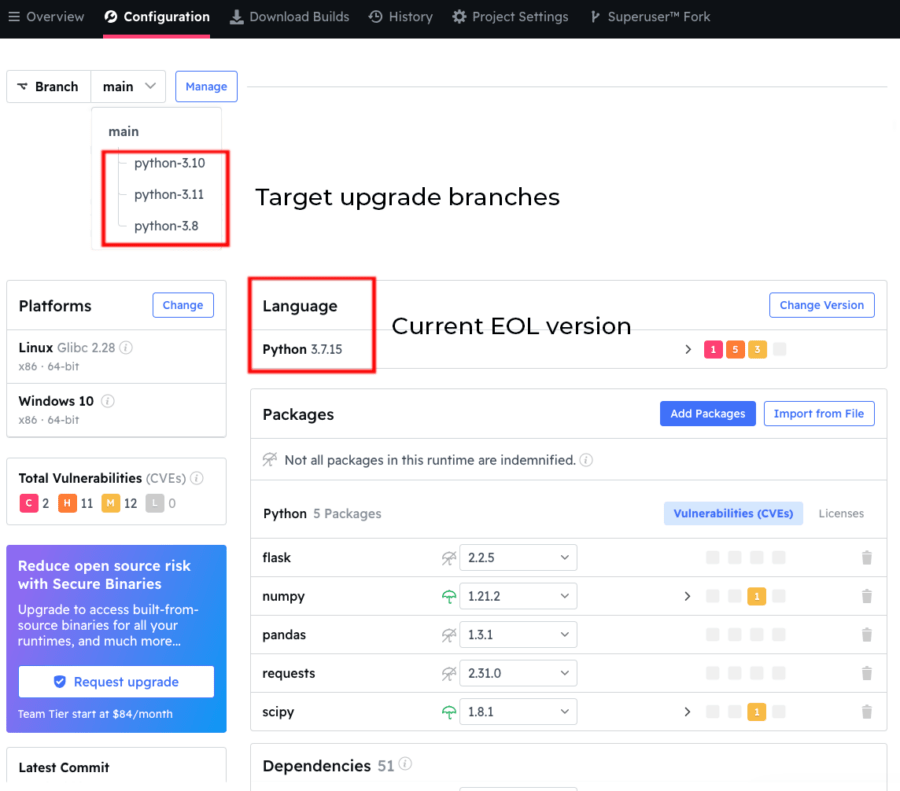The image size is (900, 791).
Task: Click the Add Packages button
Action: (x=707, y=414)
